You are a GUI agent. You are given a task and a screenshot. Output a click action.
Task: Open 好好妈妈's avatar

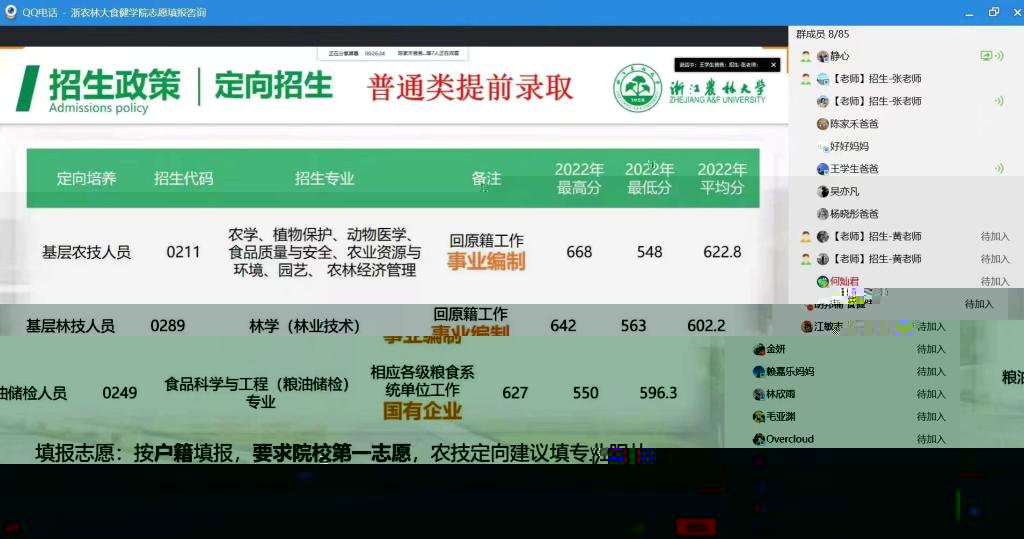tap(823, 146)
